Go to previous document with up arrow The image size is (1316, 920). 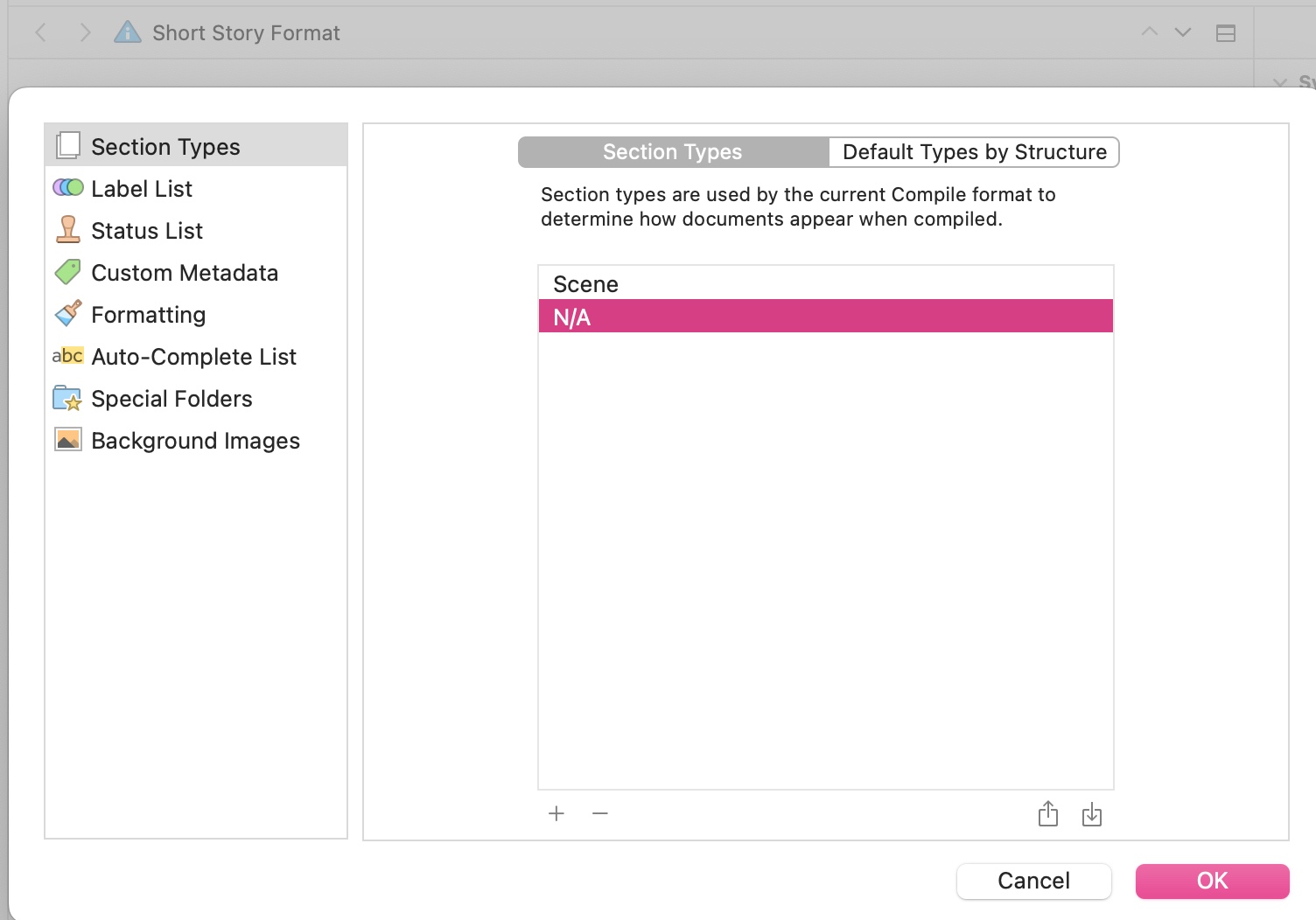1150,32
